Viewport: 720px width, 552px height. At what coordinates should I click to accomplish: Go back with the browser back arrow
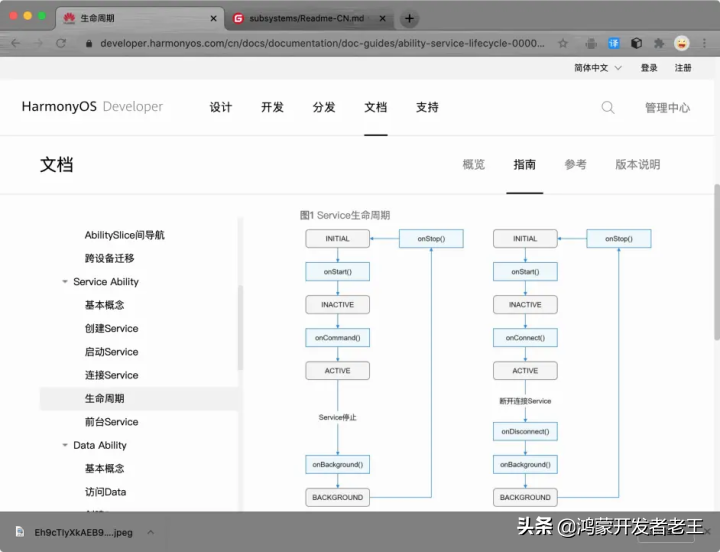pos(16,43)
